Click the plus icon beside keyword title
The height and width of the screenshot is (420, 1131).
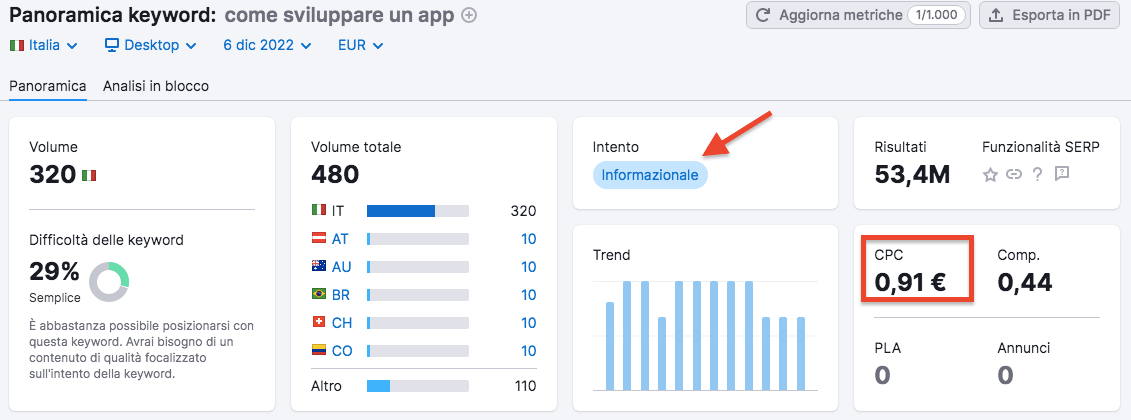(469, 15)
